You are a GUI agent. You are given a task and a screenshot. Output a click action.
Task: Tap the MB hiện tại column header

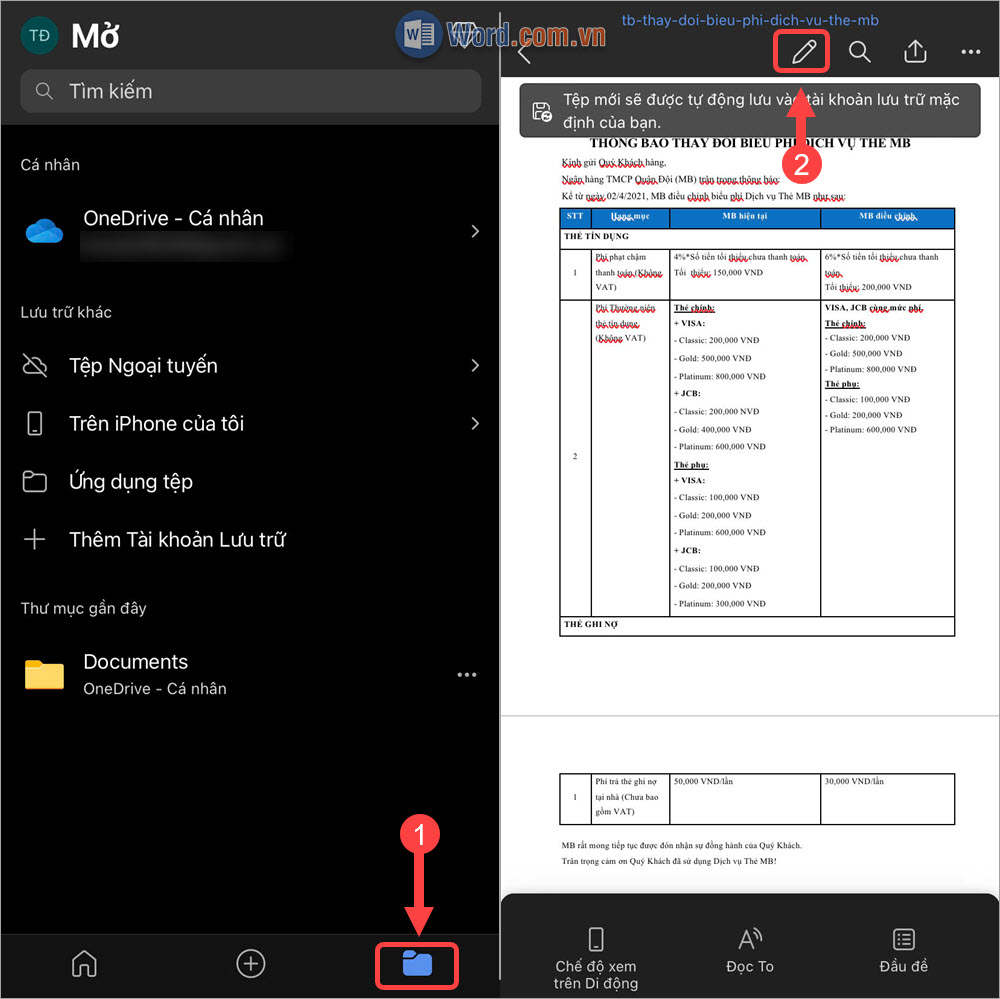744,218
